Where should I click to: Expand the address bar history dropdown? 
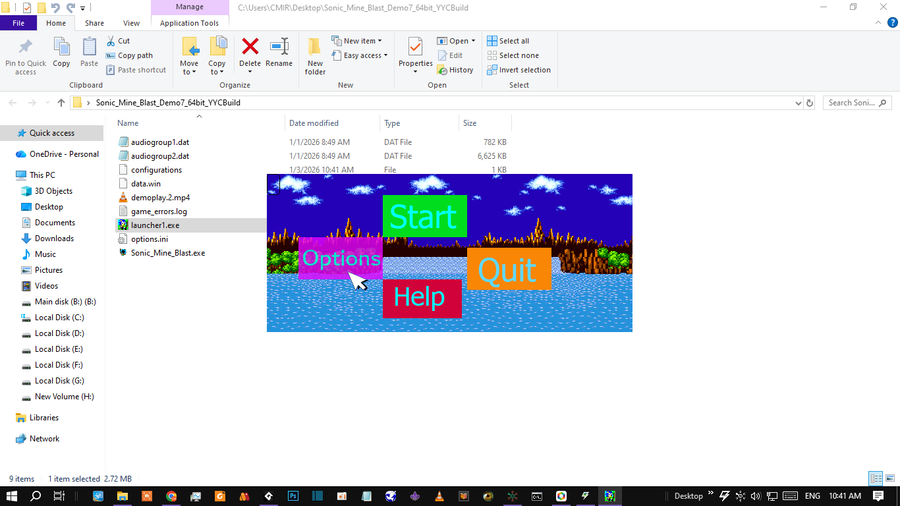click(798, 103)
